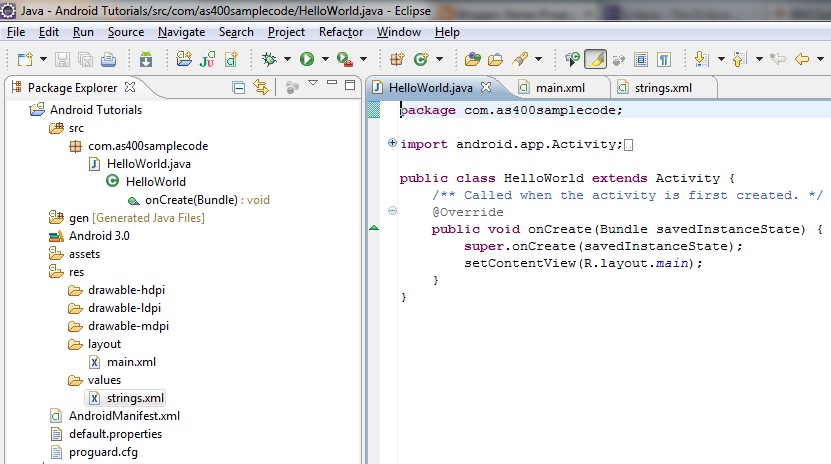Click the New Android Project icon

tap(184, 59)
